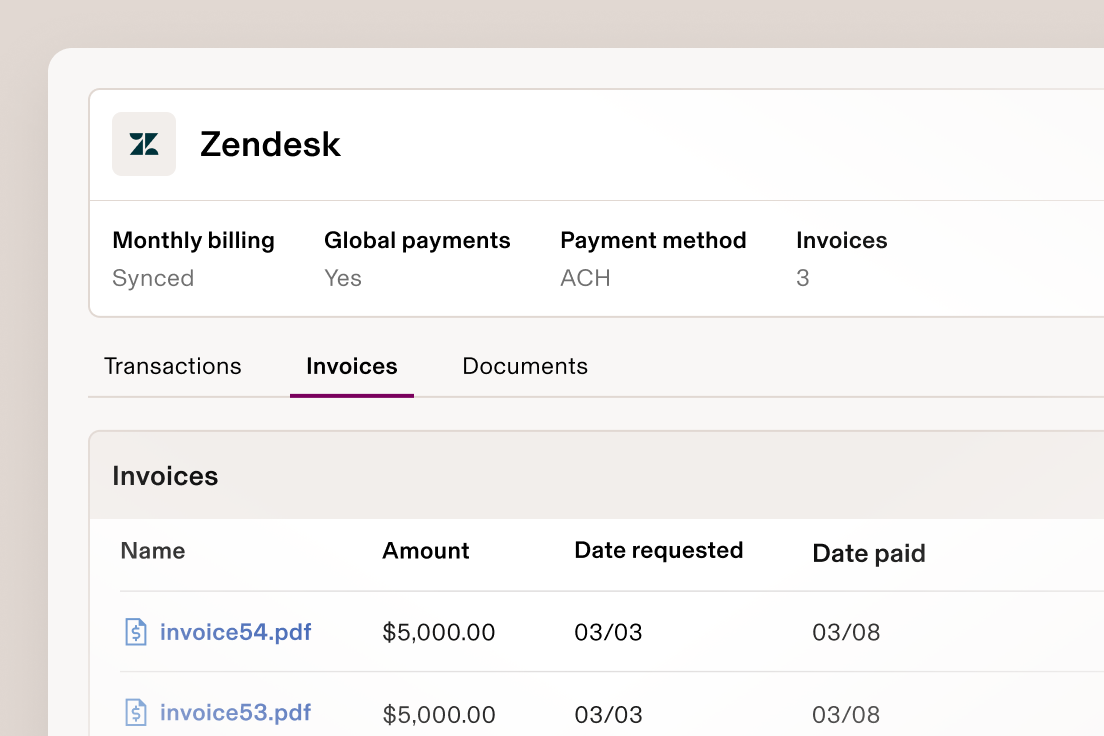Click the Invoices count showing 3
The image size is (1104, 736).
[x=802, y=278]
